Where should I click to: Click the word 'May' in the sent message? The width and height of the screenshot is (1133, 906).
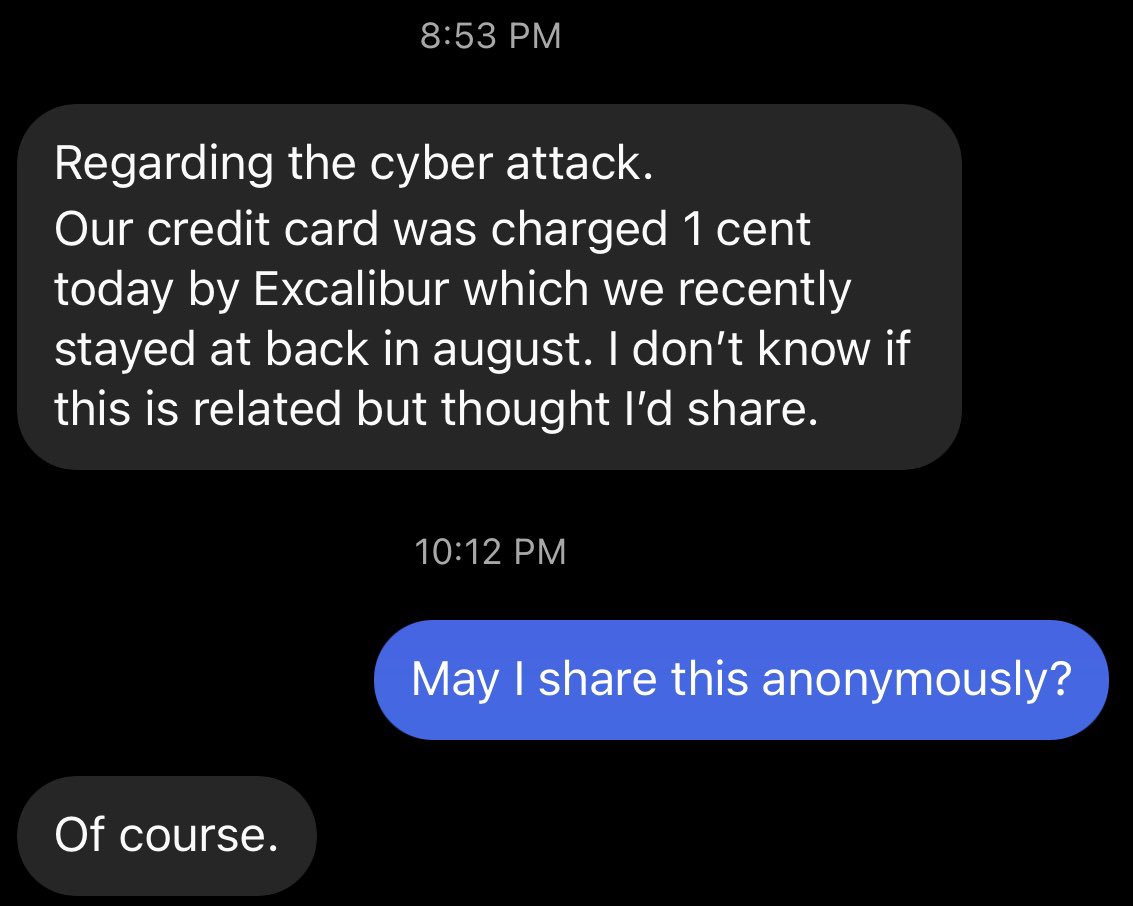[x=455, y=681]
